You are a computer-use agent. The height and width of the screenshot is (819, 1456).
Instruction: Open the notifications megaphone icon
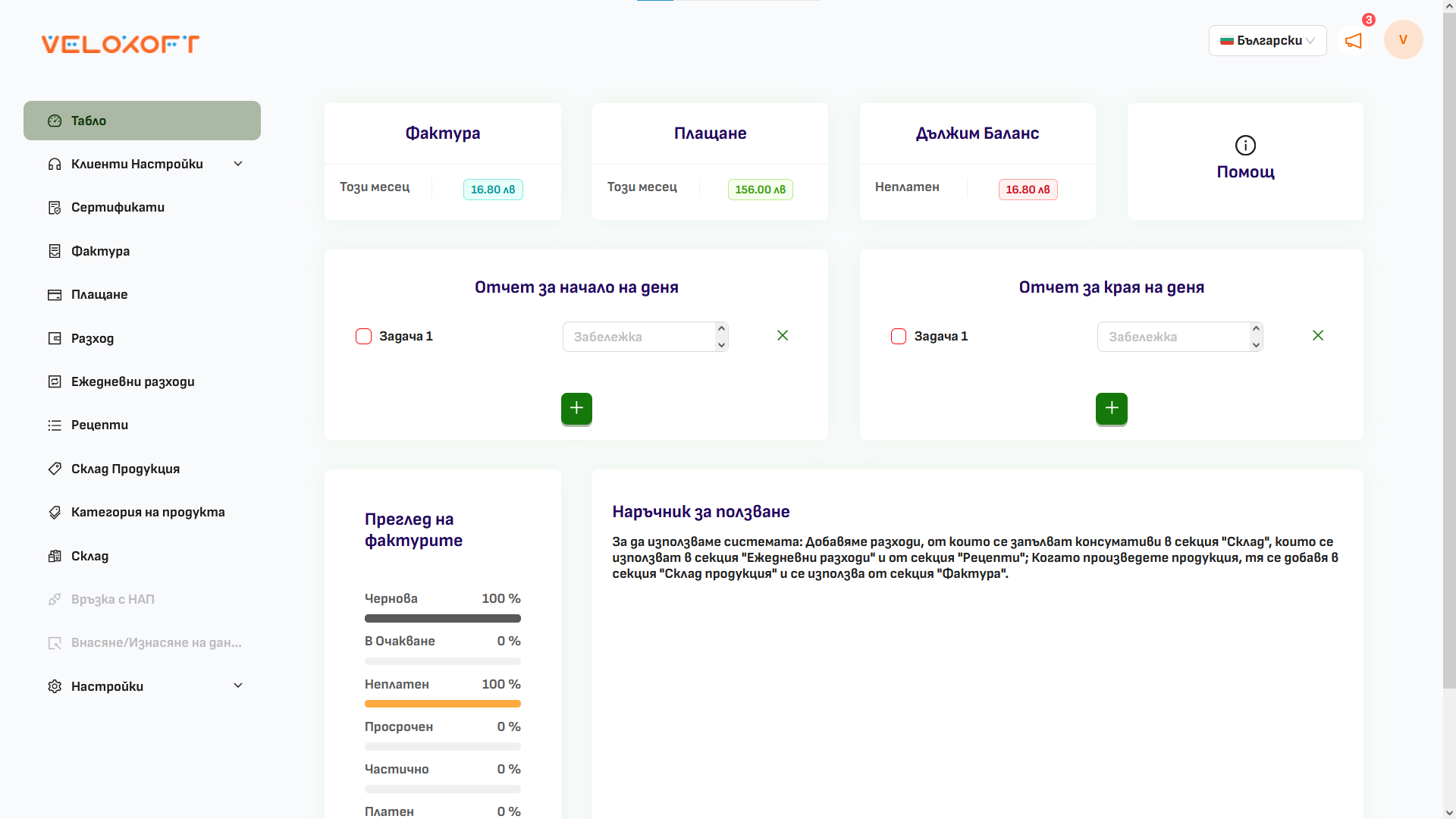pyautogui.click(x=1354, y=41)
